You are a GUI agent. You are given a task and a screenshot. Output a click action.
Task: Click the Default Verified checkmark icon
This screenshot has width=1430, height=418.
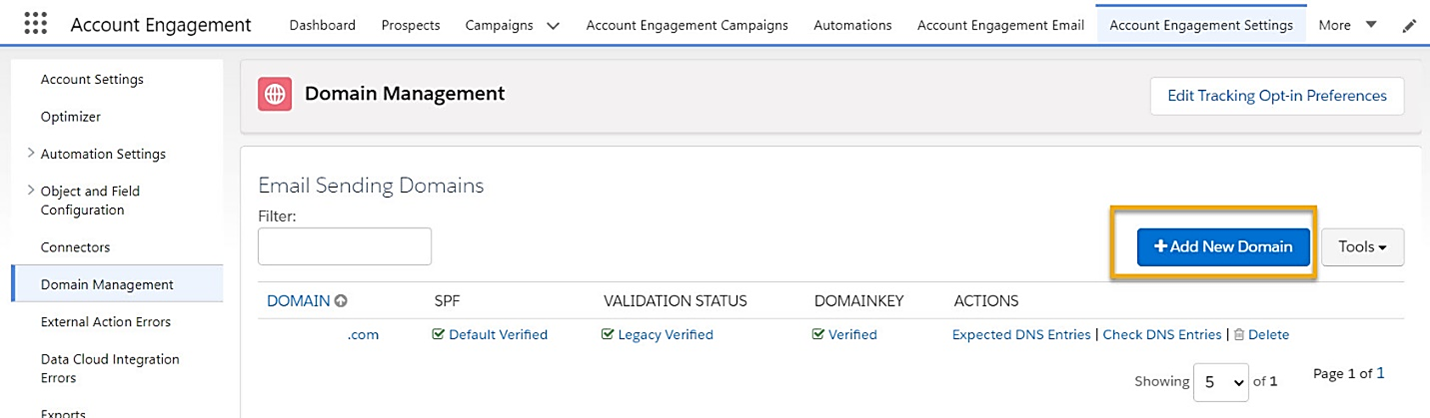click(x=438, y=335)
